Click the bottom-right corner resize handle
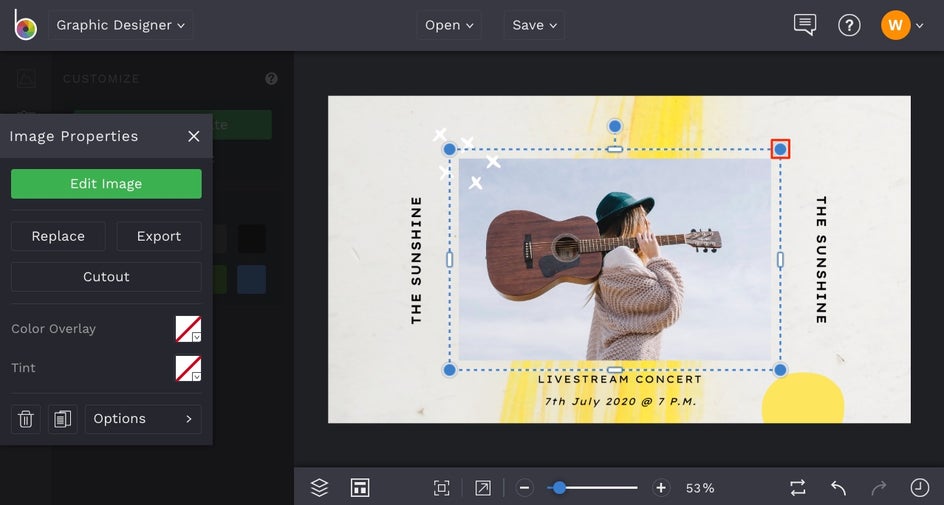The height and width of the screenshot is (505, 944). coord(780,370)
